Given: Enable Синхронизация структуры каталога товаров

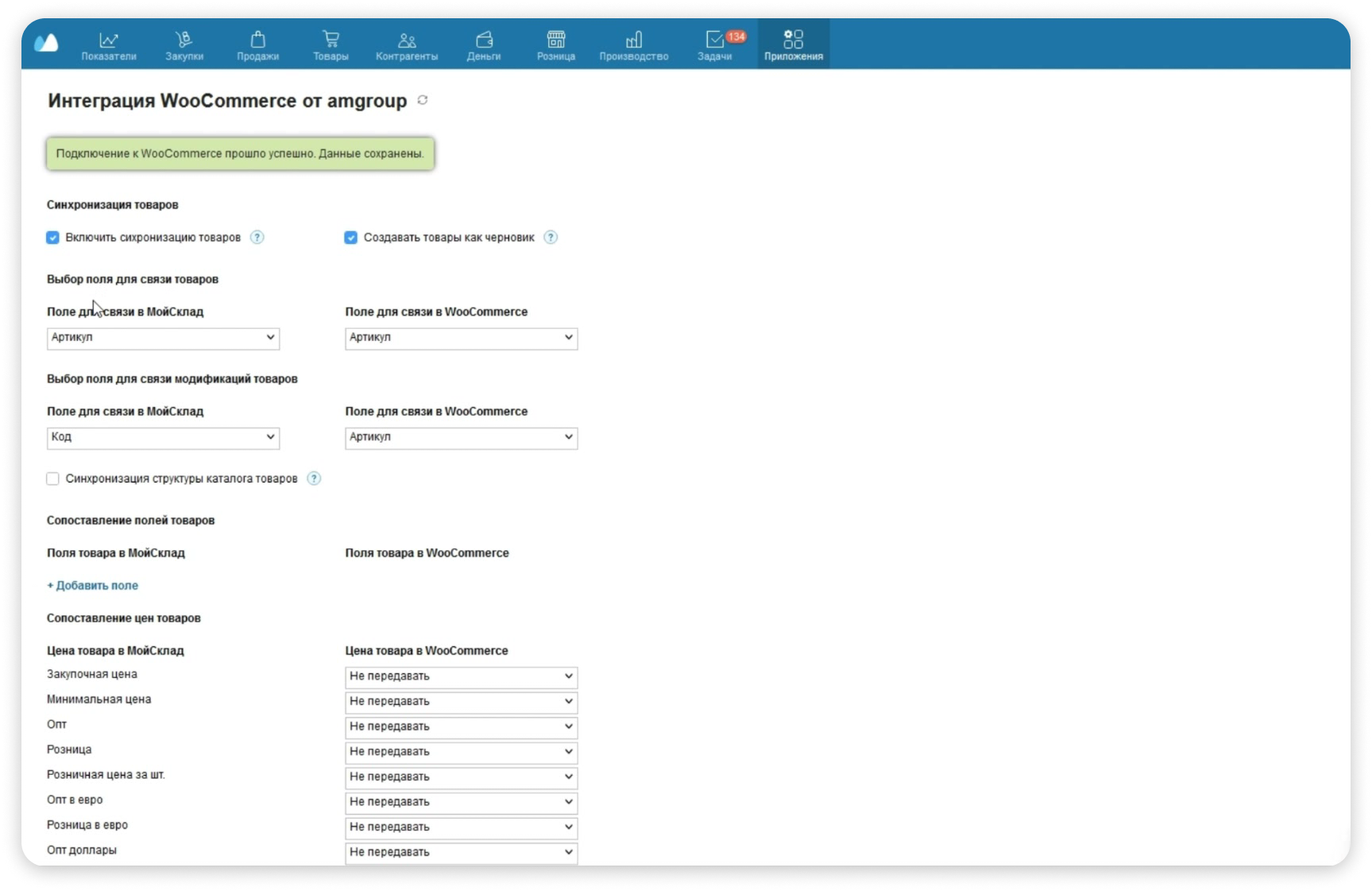Looking at the screenshot, I should tap(52, 478).
